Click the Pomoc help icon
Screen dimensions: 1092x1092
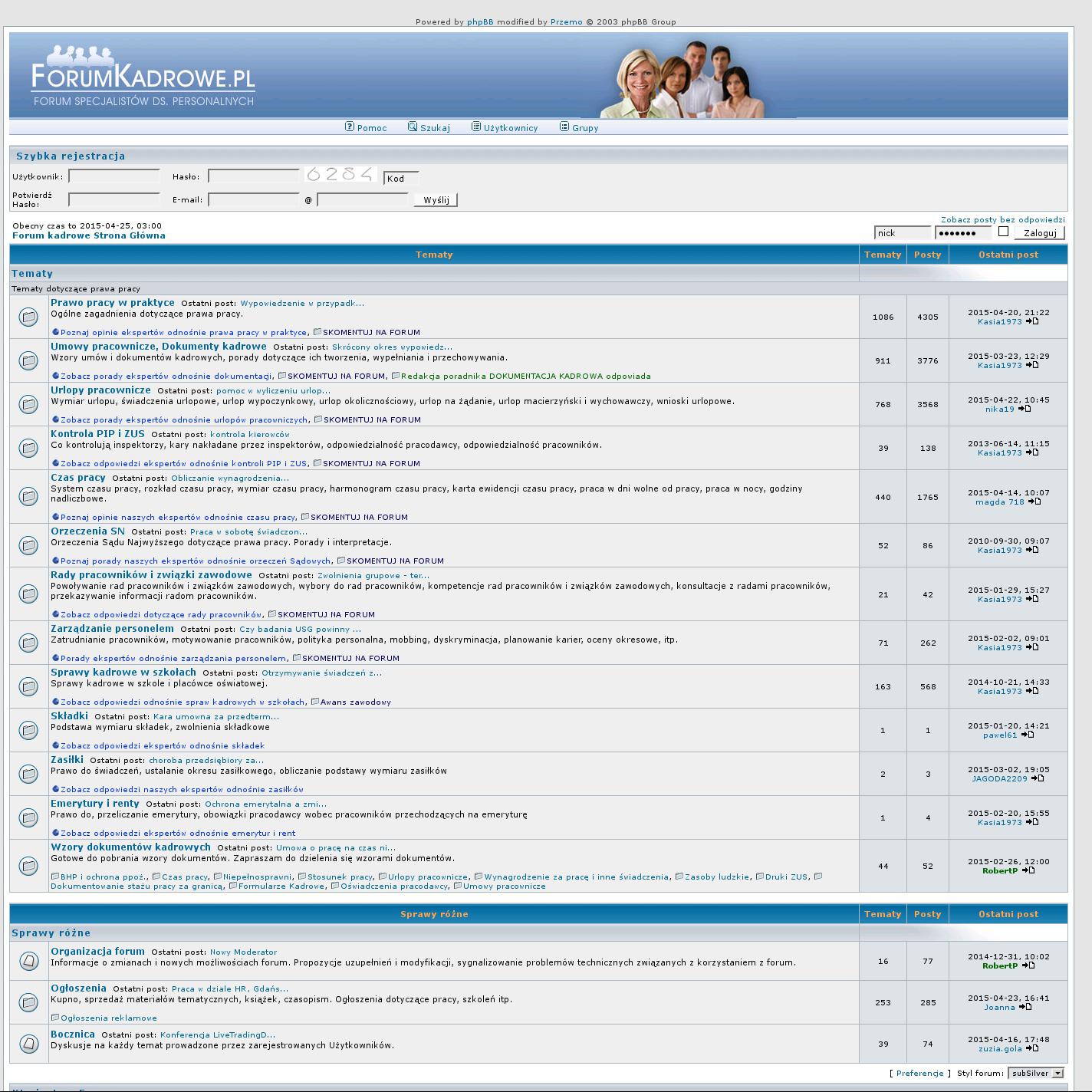(x=350, y=127)
